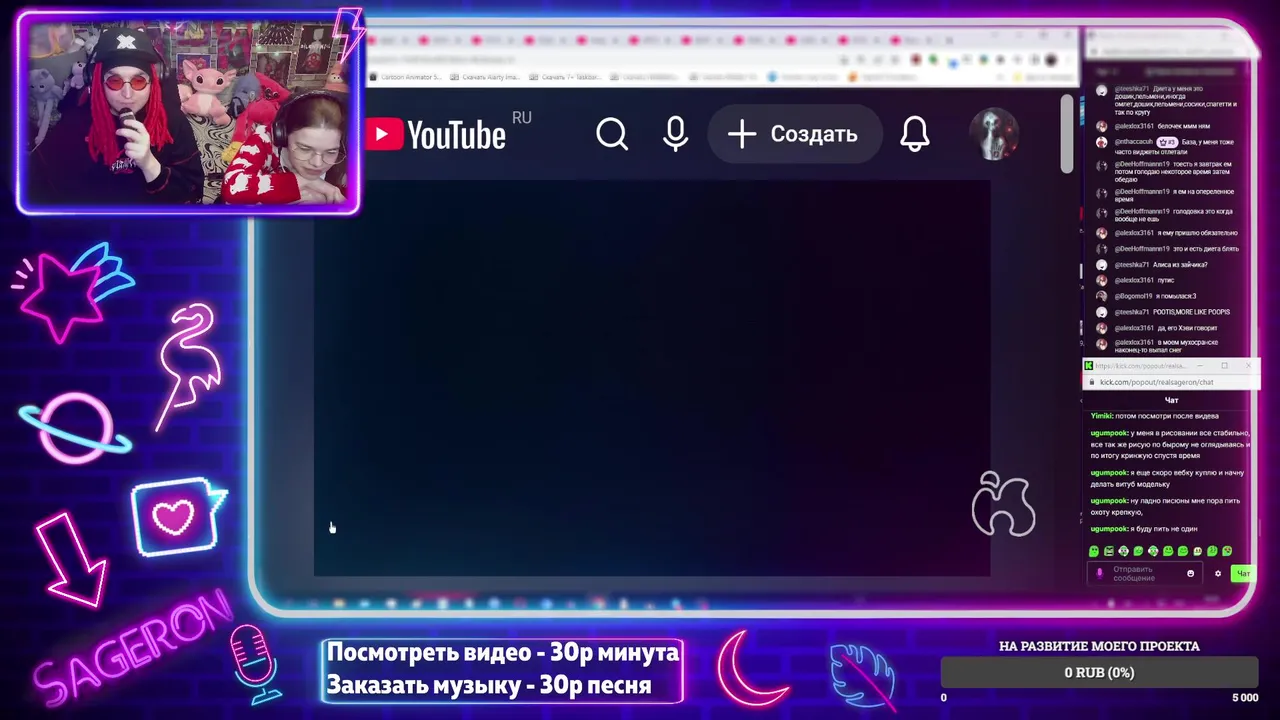1280x720 pixels.
Task: Open the YouTube account avatar menu
Action: coord(994,134)
